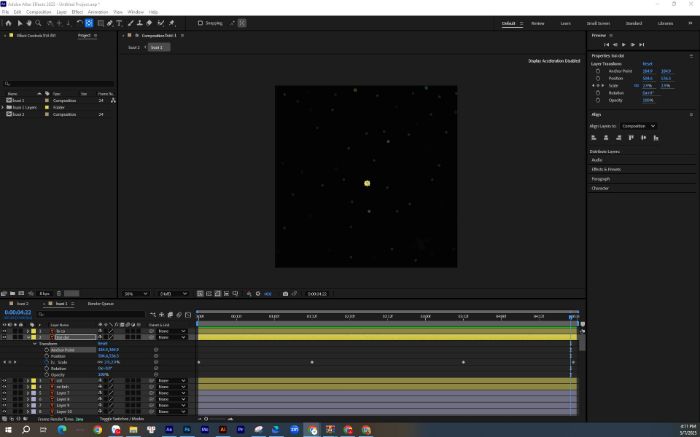The image size is (700, 437).
Task: Open the Align panel menu
Action: coord(691,115)
